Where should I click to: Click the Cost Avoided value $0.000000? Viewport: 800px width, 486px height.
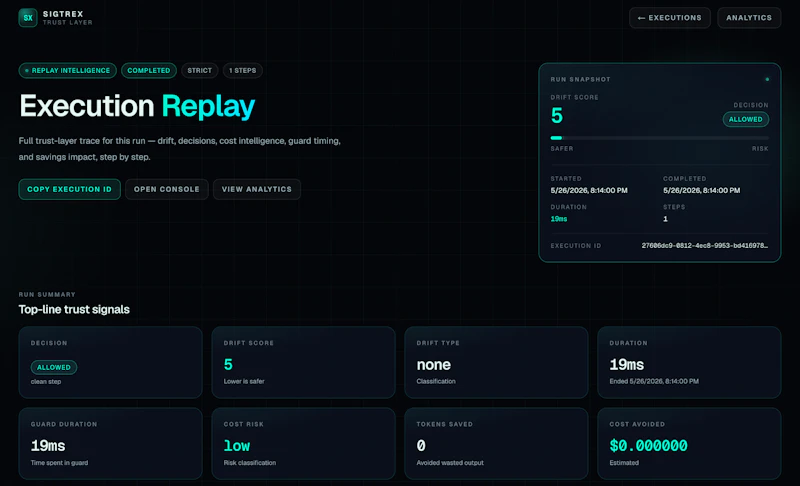click(x=648, y=446)
